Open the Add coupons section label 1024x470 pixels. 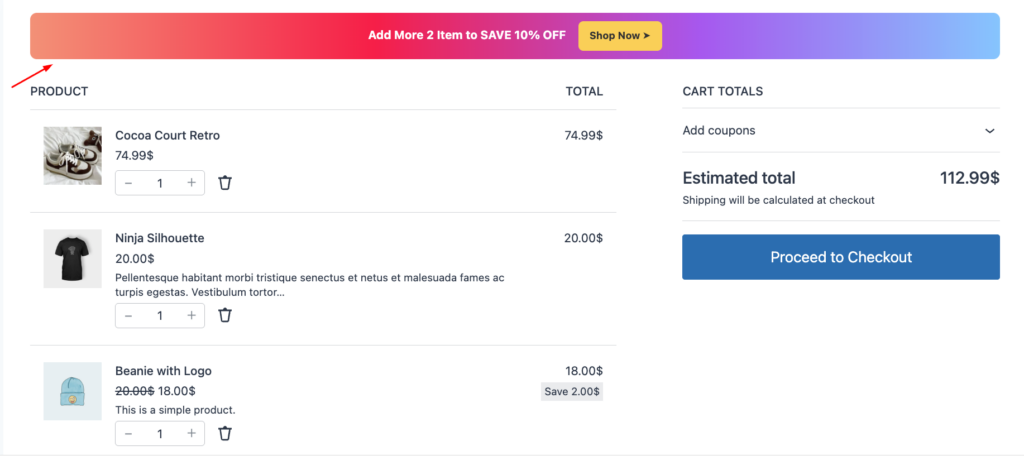(x=718, y=131)
